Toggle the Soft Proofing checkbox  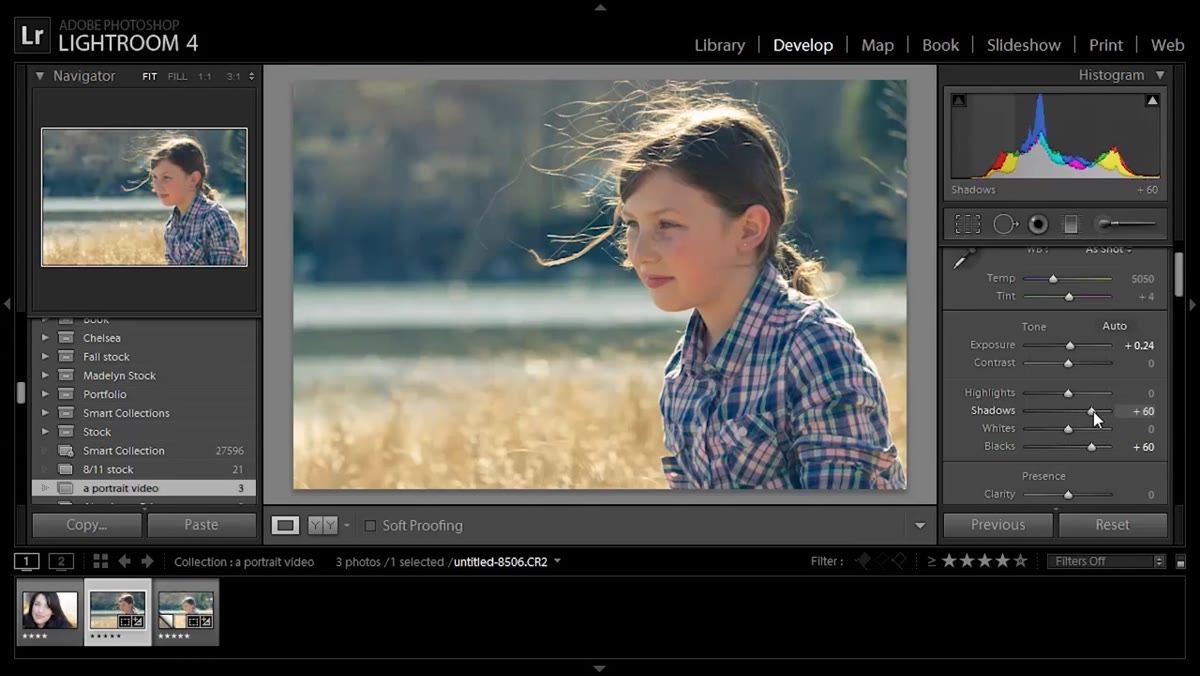tap(370, 526)
